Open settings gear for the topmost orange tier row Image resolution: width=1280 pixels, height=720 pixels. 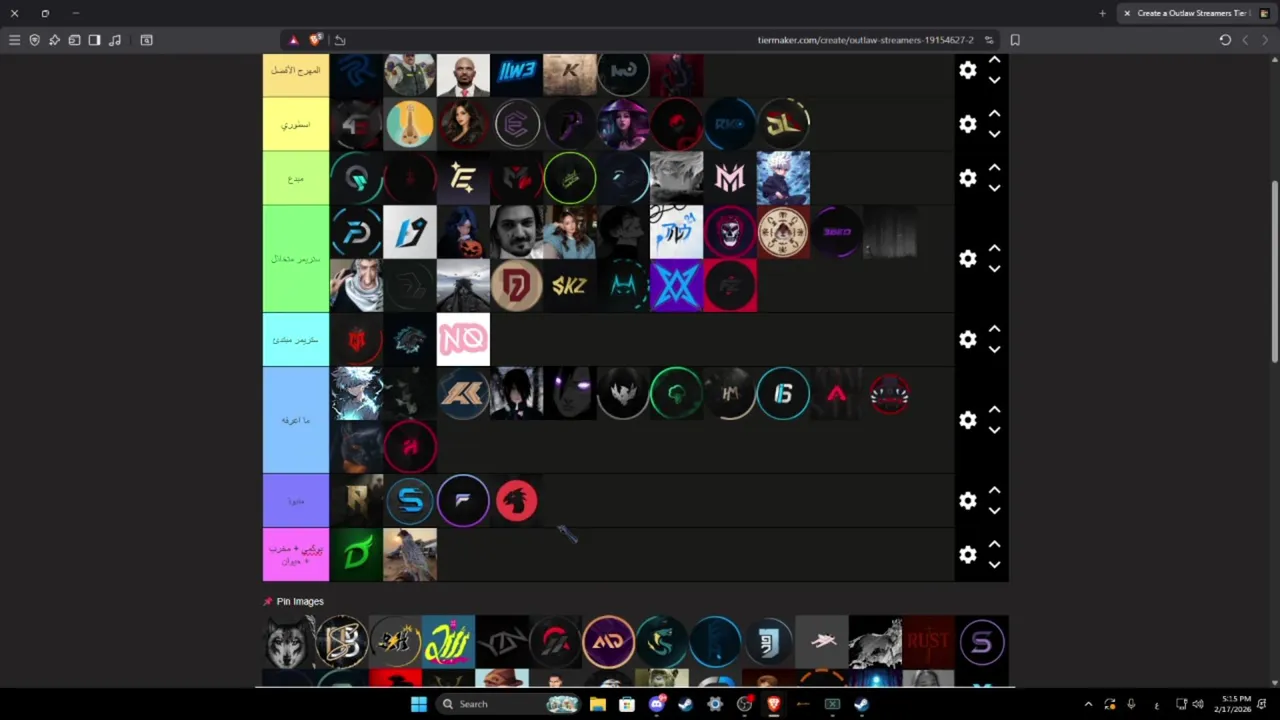pyautogui.click(x=967, y=70)
